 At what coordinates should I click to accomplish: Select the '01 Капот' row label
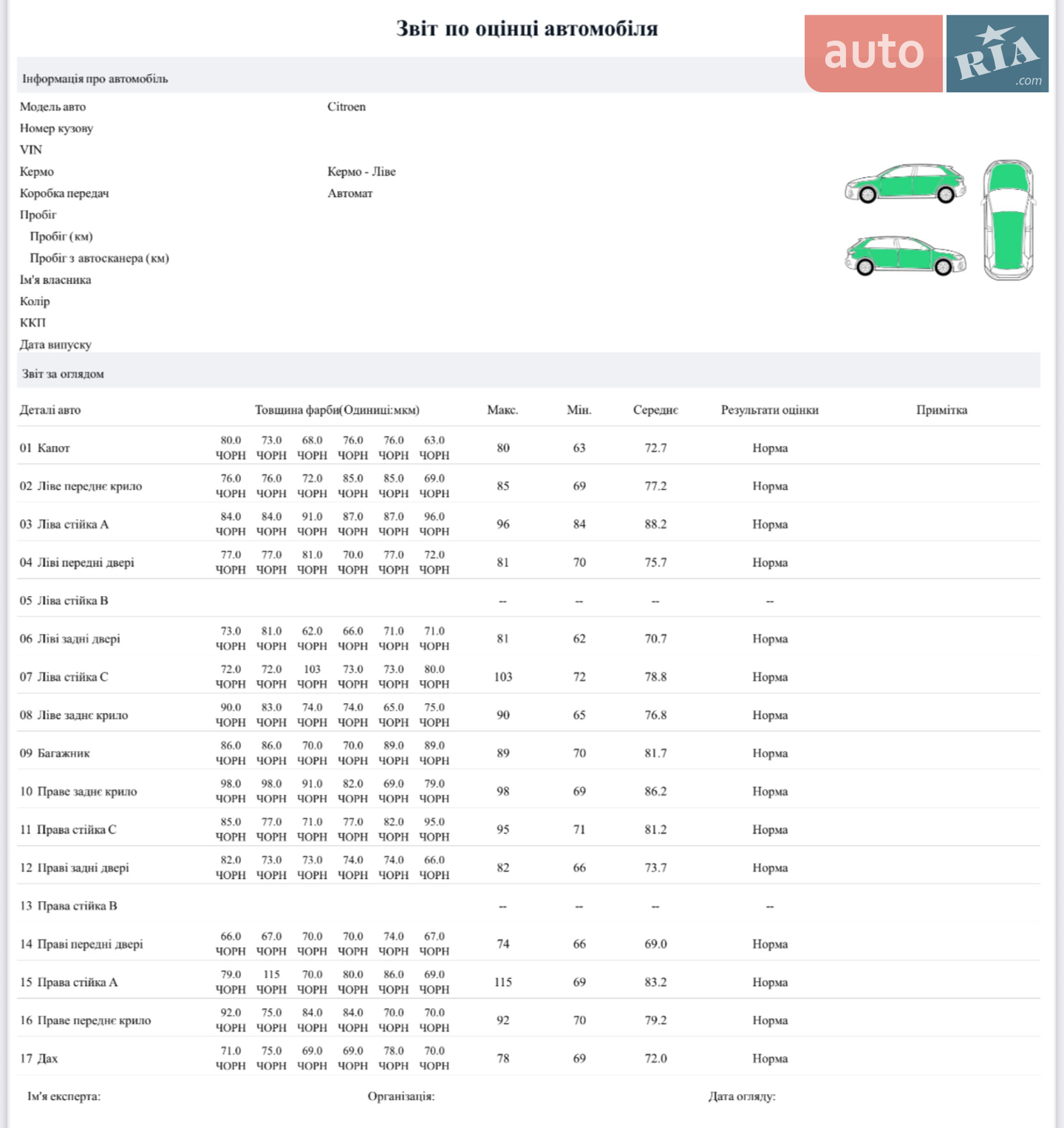coord(44,448)
